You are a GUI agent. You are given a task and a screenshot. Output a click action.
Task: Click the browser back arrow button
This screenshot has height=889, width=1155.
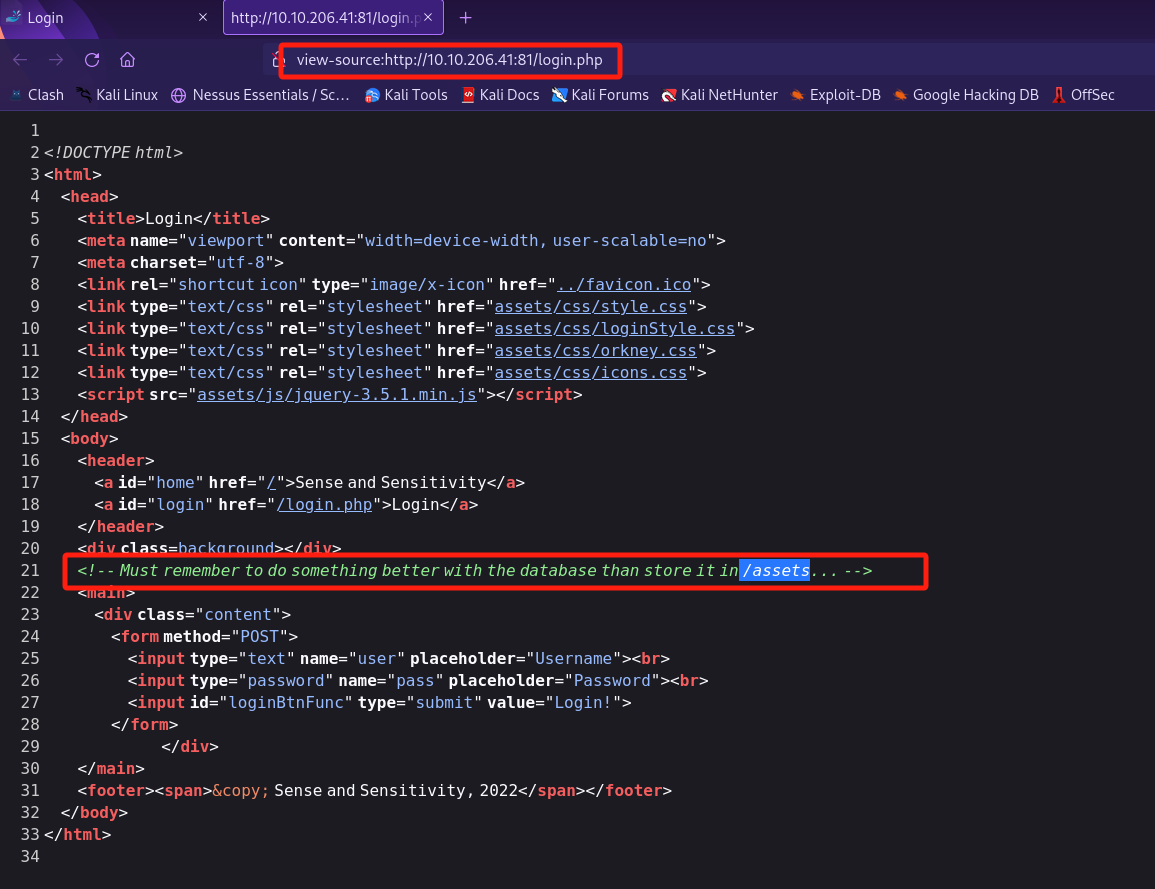point(20,60)
